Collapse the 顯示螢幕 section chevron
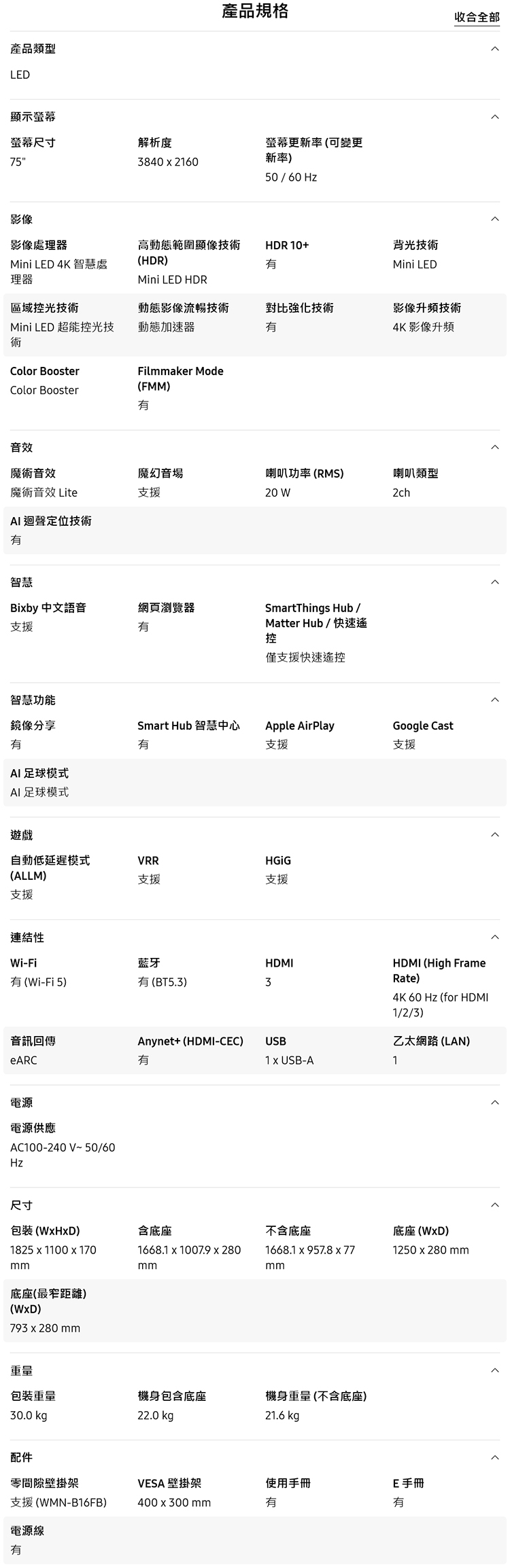510x1568 pixels. click(x=494, y=117)
